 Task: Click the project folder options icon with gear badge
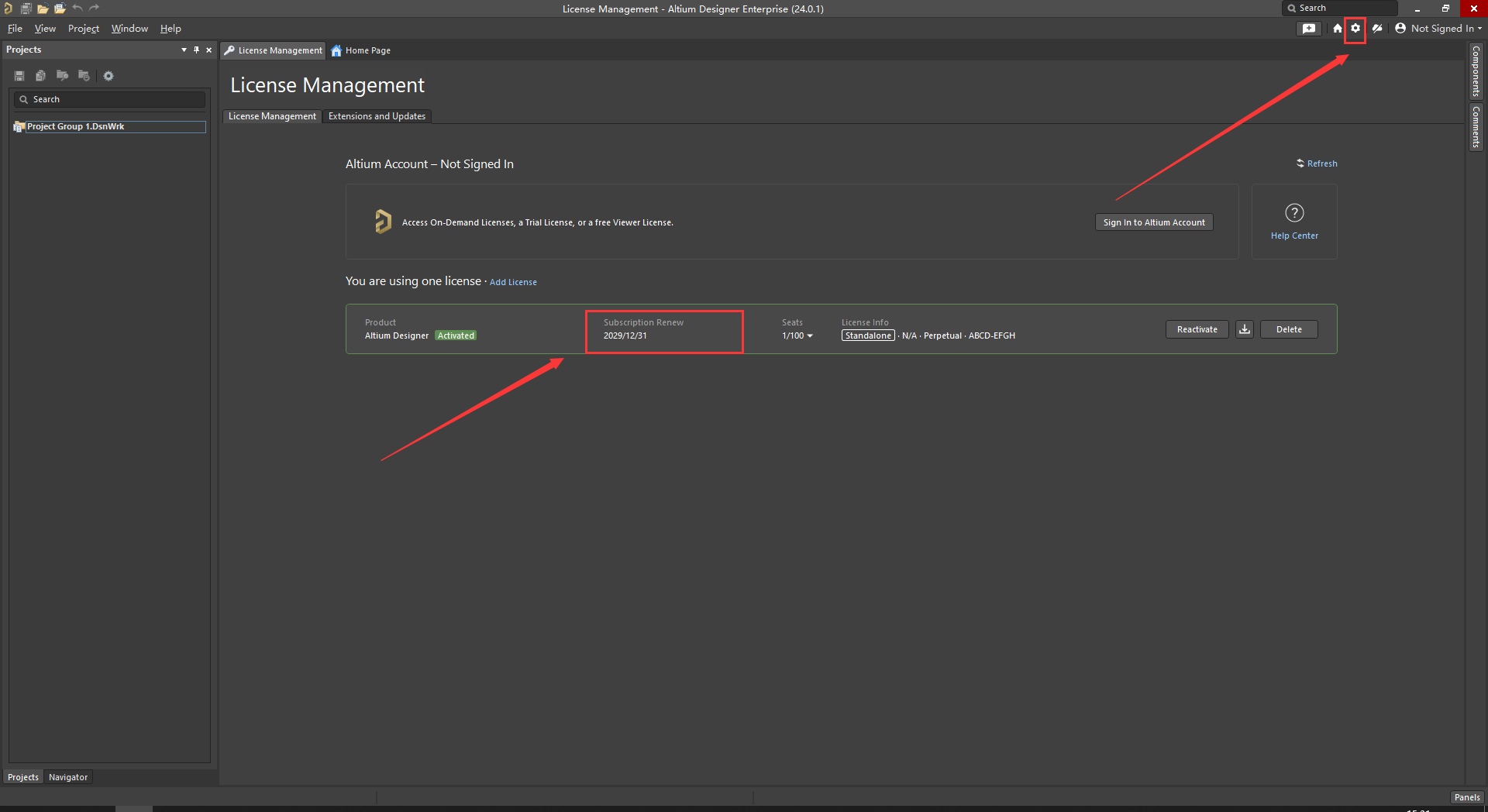84,76
